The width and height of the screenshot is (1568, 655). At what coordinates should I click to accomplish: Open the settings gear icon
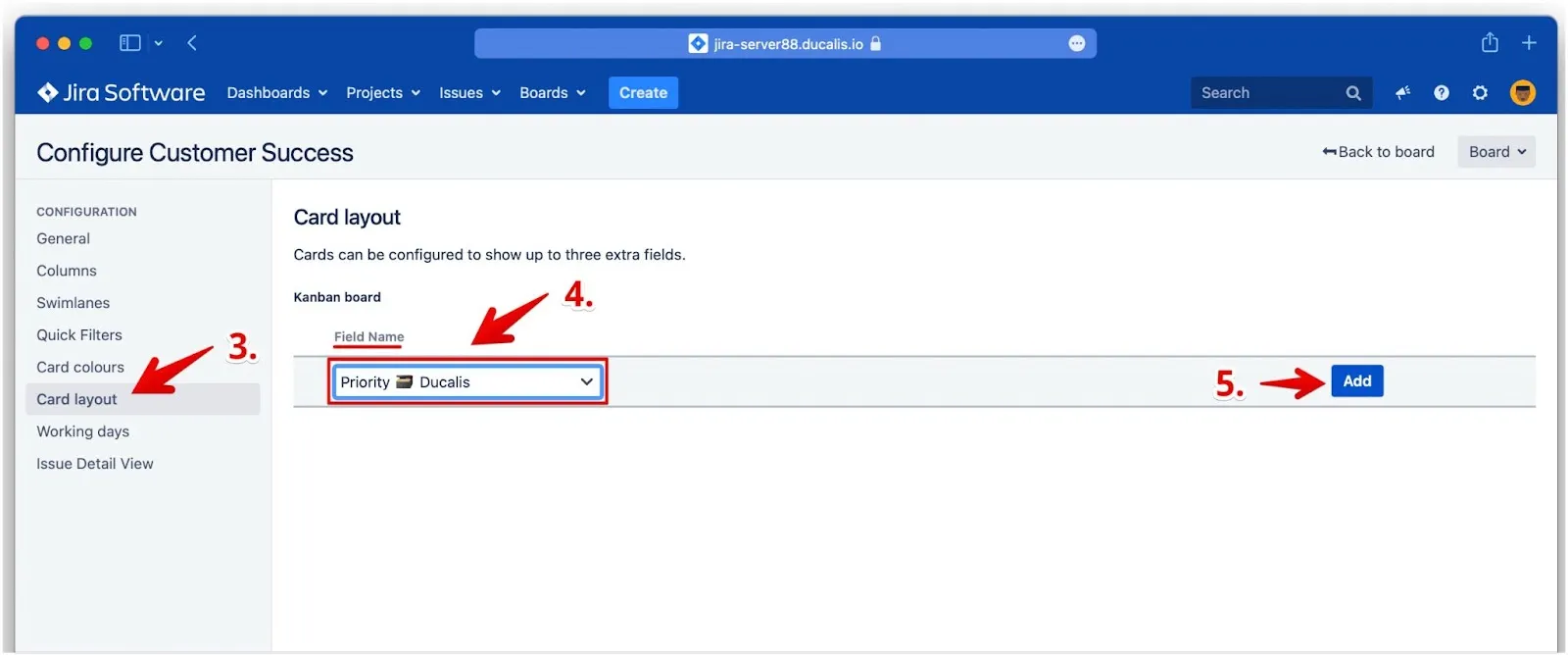1480,92
